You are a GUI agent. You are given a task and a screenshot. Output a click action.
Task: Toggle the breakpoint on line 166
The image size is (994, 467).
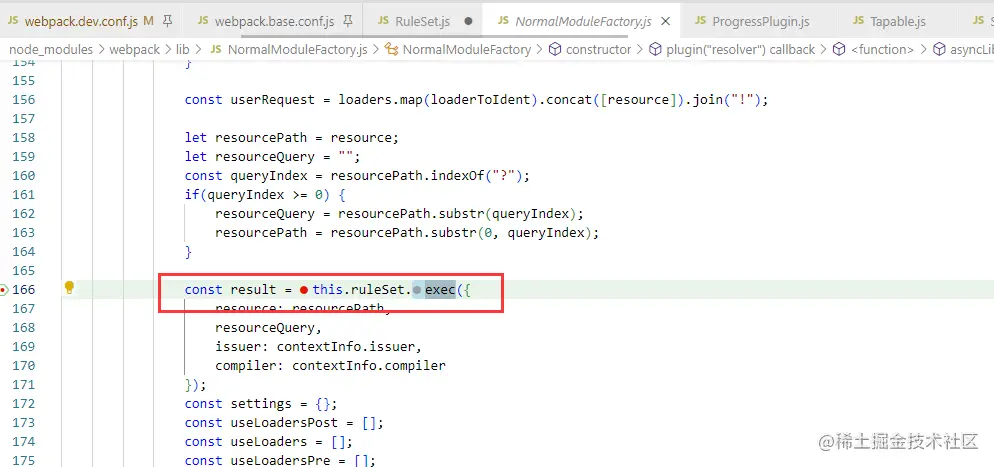coord(3,290)
